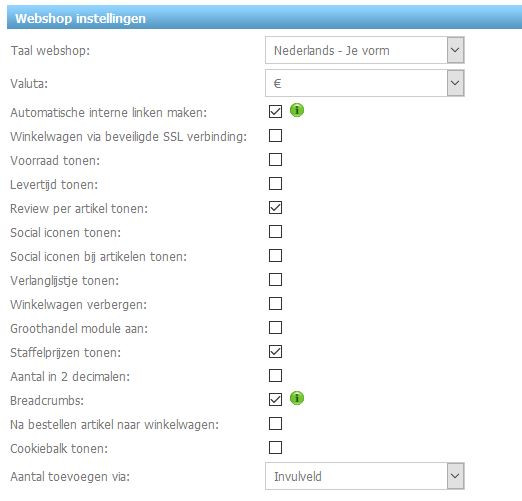The width and height of the screenshot is (522, 501).
Task: Uncheck Automatische interne linken maken checkbox
Action: coord(275,112)
